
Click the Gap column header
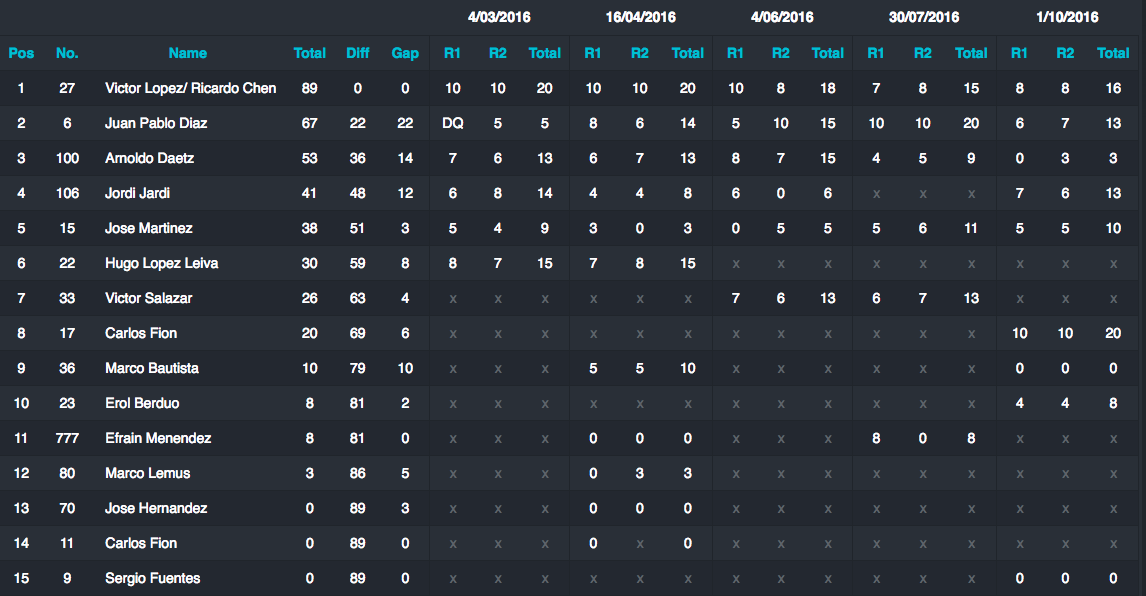coord(405,53)
